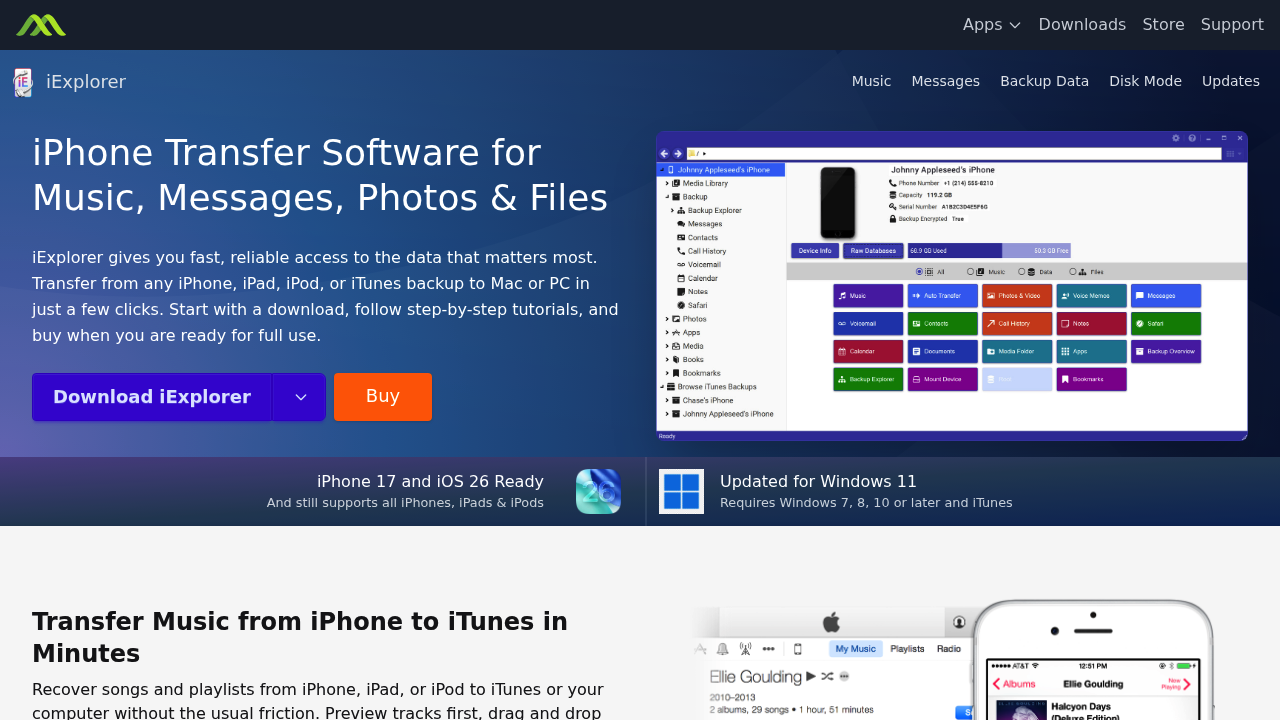
Task: Go to the Store page
Action: [x=1163, y=25]
